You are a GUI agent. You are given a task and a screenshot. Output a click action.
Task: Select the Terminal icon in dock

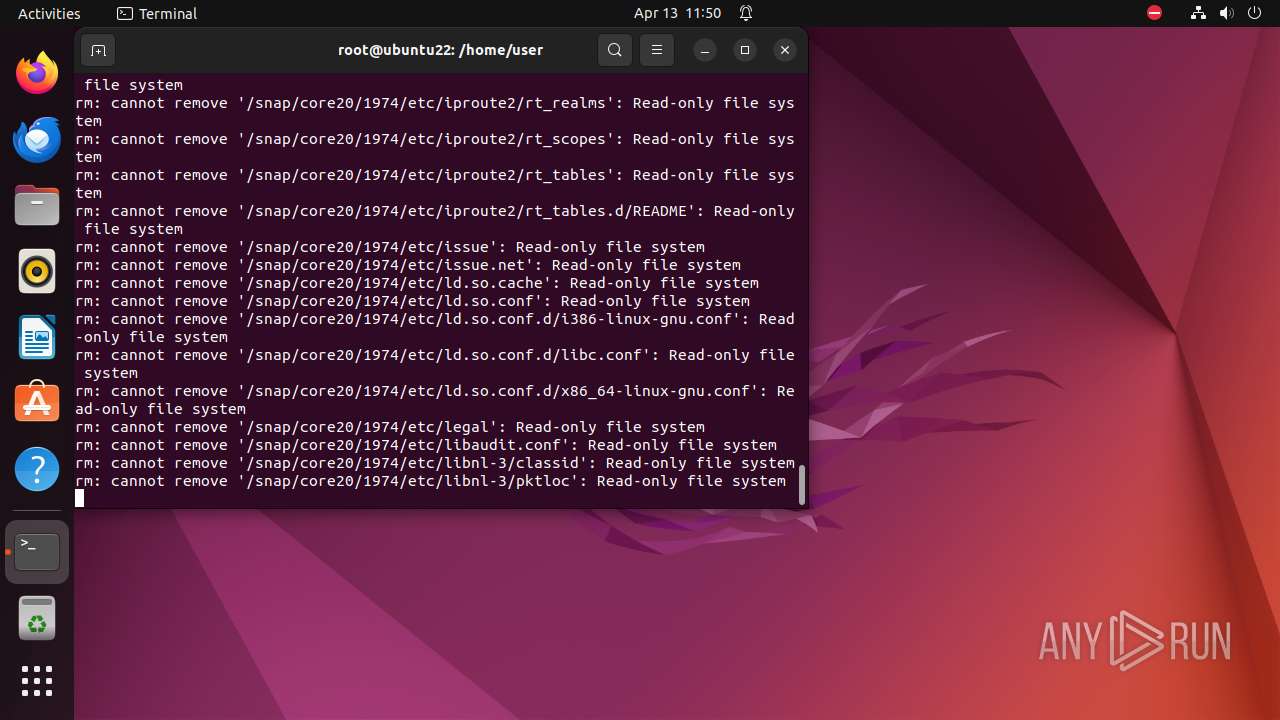point(37,552)
